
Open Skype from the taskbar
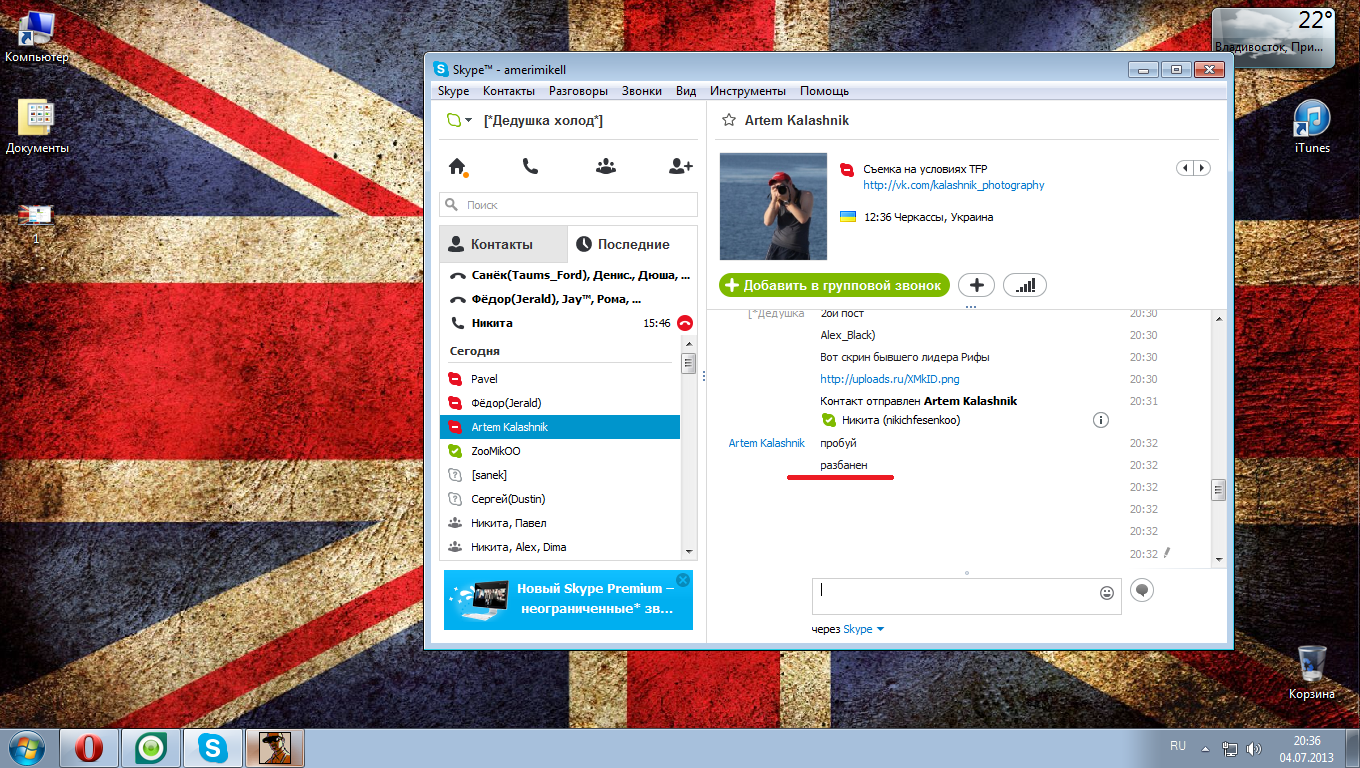[x=212, y=748]
